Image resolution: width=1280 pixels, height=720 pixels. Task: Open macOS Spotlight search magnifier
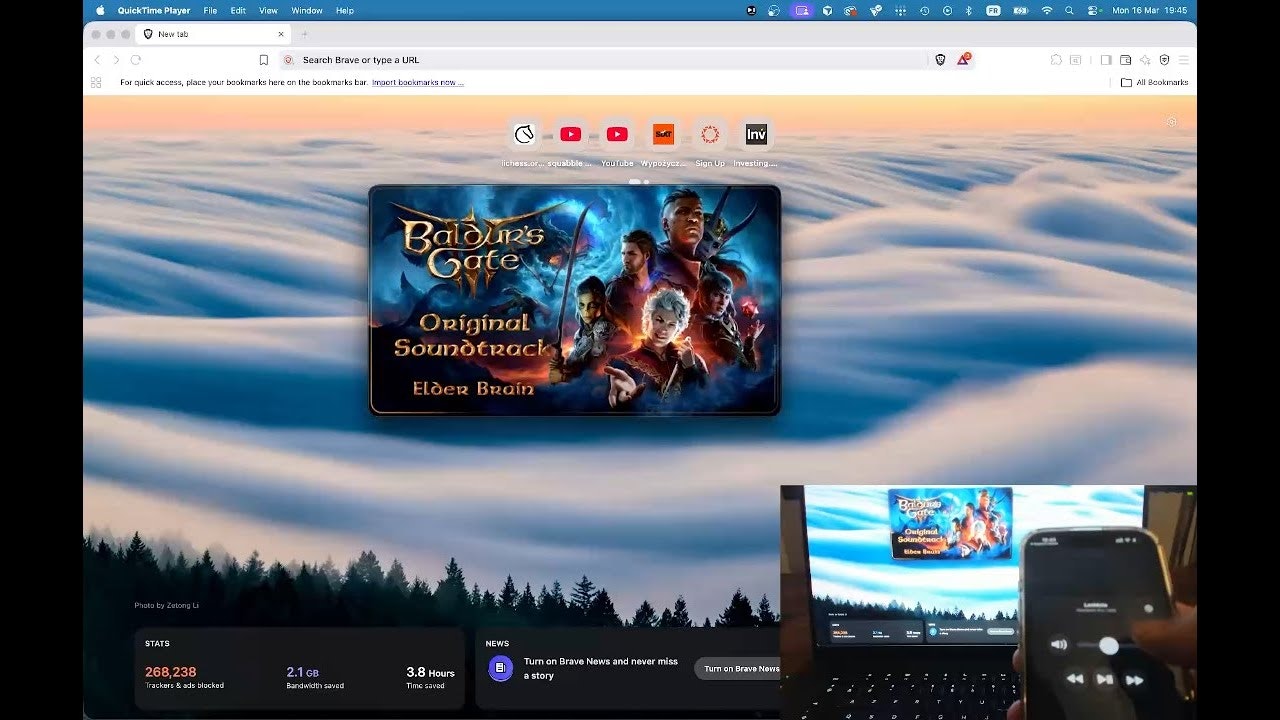pos(1069,10)
